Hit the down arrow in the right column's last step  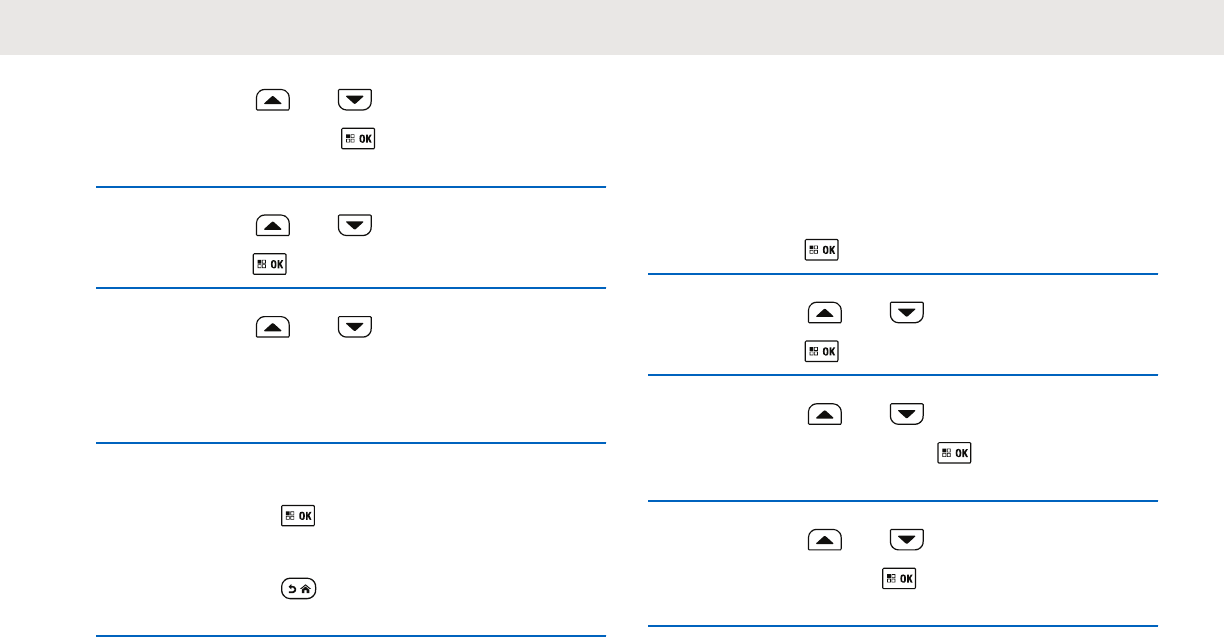(906, 541)
